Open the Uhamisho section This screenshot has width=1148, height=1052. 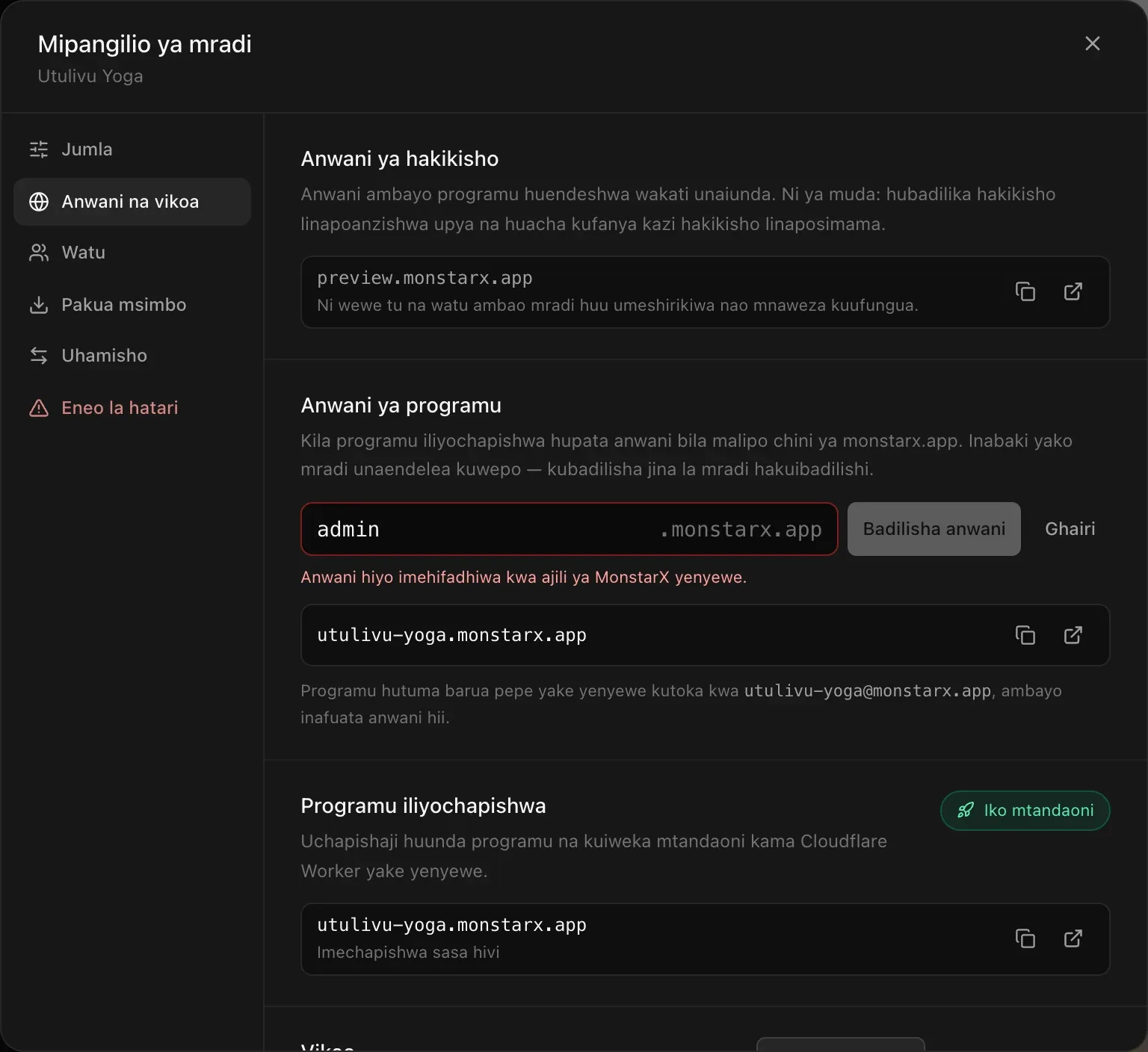click(132, 356)
